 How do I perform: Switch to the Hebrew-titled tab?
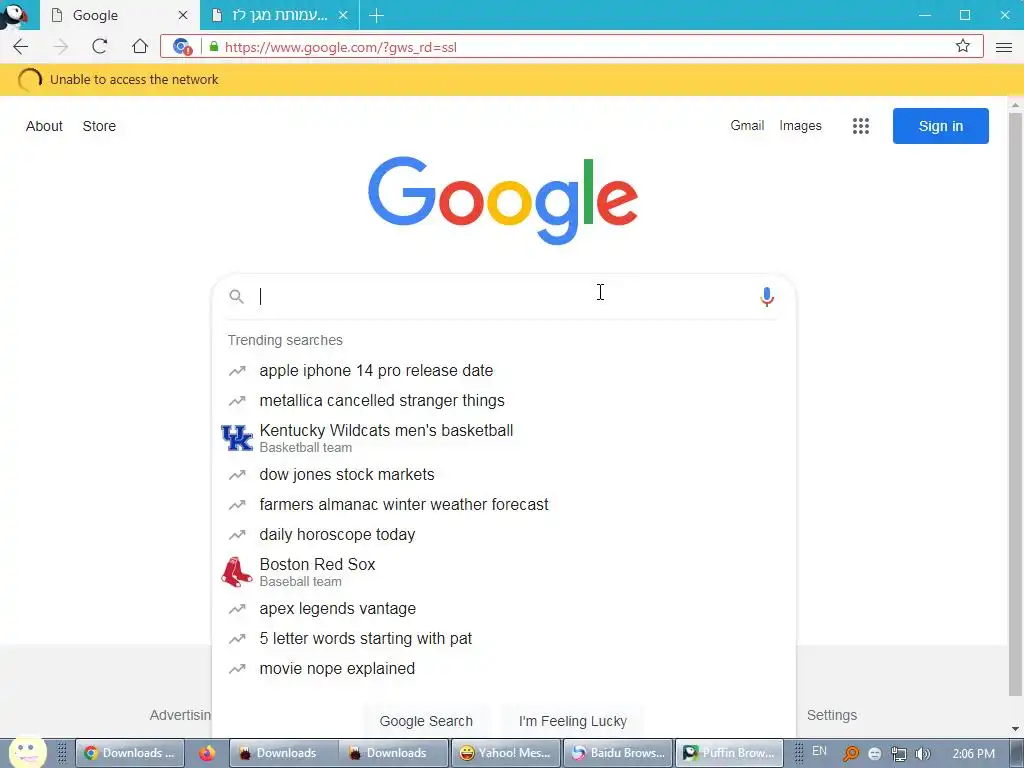coord(280,15)
